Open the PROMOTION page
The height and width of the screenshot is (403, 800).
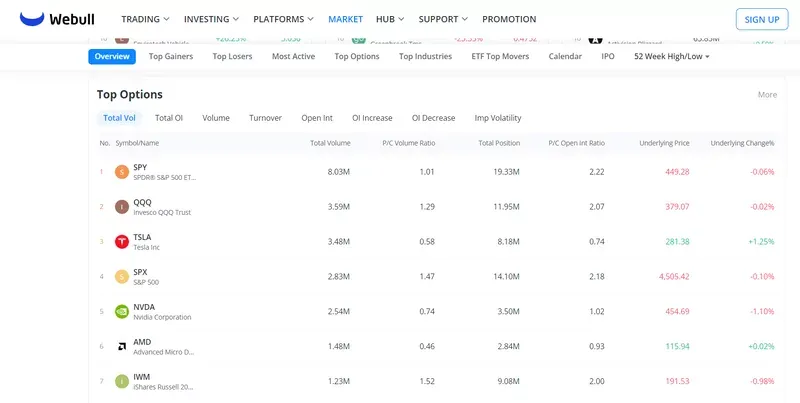pos(509,19)
